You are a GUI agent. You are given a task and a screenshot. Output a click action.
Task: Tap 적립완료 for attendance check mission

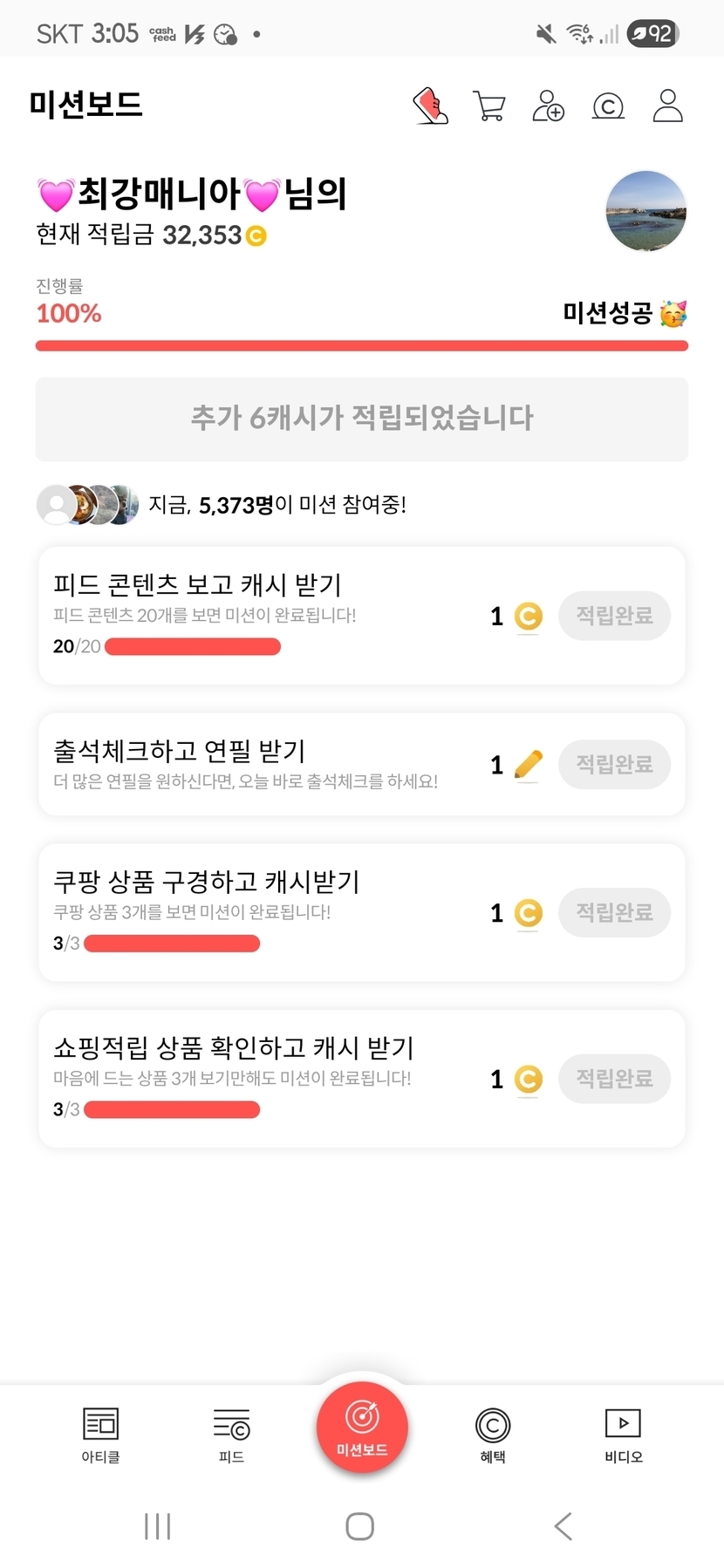point(614,765)
